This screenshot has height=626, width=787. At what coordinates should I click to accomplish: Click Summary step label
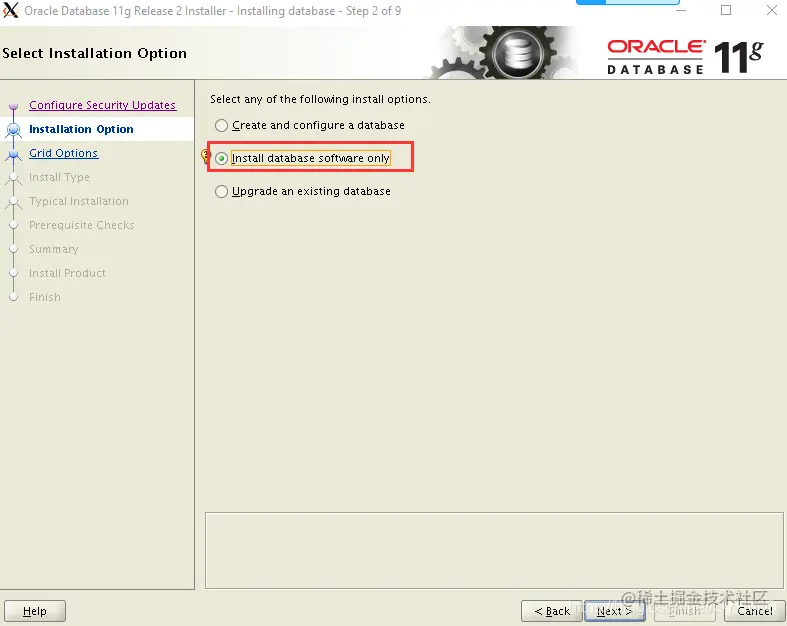pos(54,249)
